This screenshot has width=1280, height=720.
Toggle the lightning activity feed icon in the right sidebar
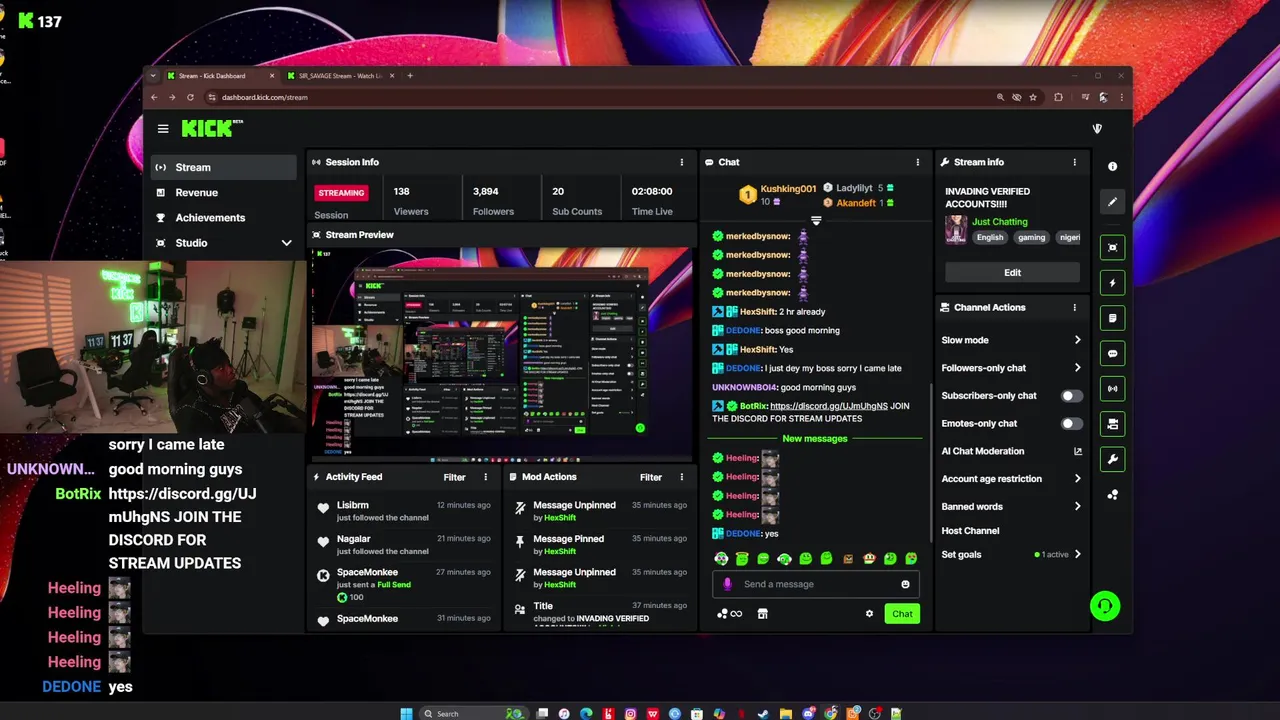[1112, 283]
